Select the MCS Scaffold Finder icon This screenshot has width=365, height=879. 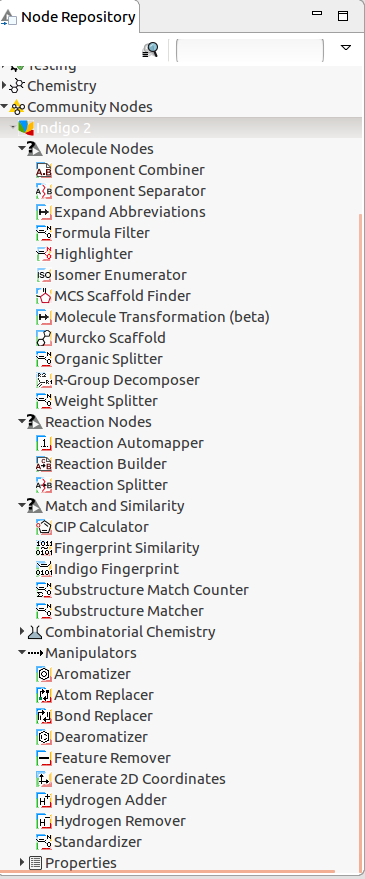(44, 296)
